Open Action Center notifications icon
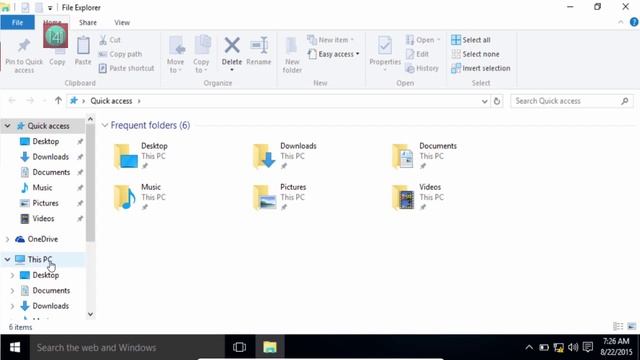640x360 pixels. point(588,347)
